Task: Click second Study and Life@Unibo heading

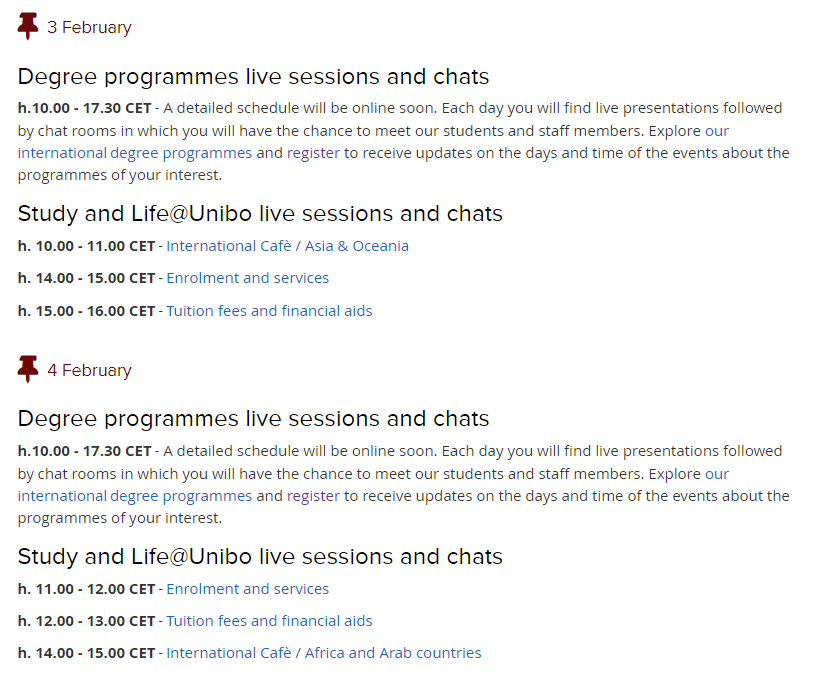Action: [260, 557]
